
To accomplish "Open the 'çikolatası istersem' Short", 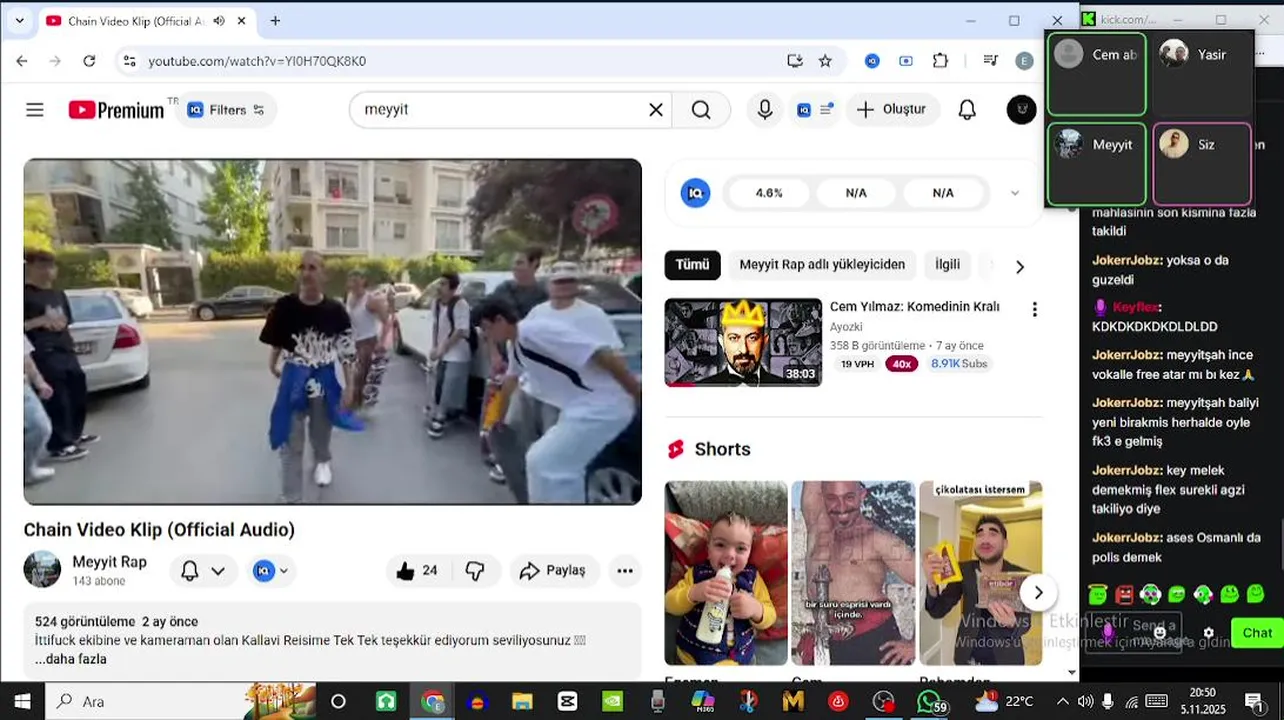I will 981,573.
